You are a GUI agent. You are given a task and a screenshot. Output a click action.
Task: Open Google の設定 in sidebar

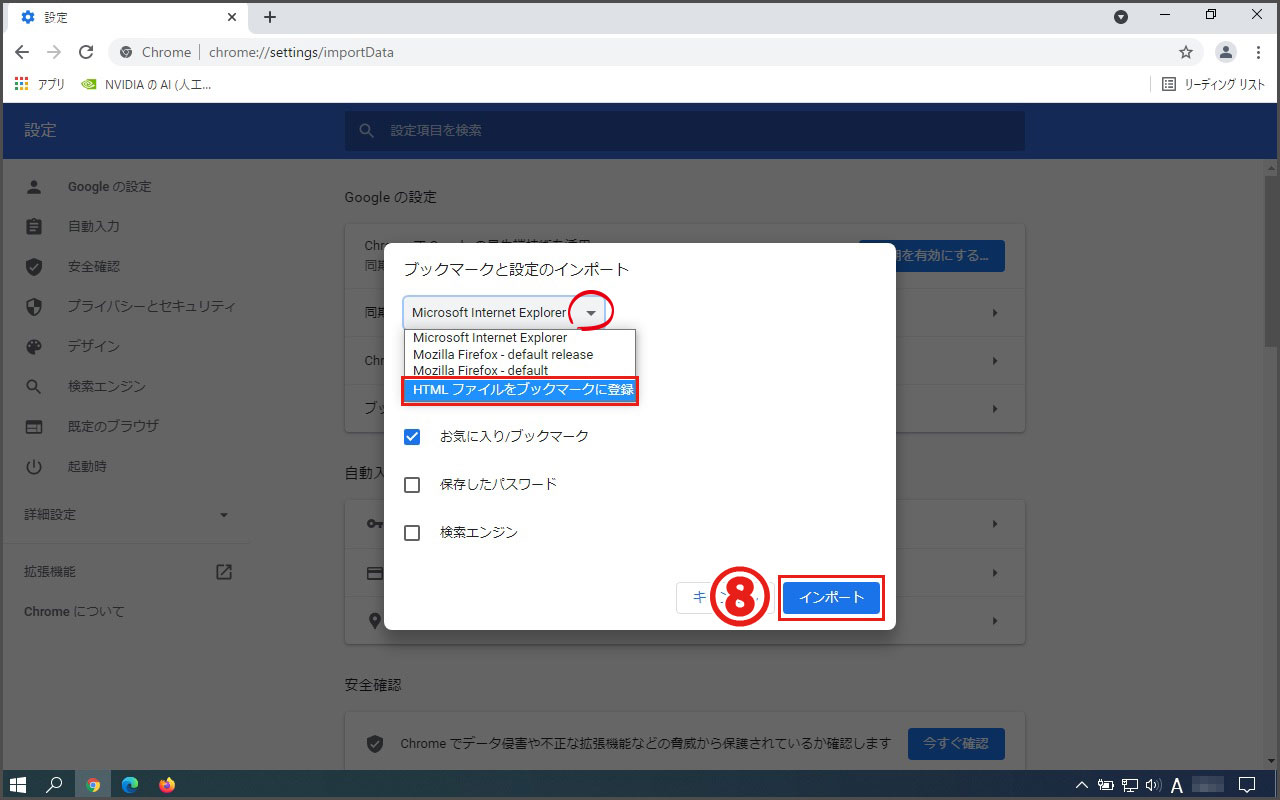pyautogui.click(x=109, y=187)
